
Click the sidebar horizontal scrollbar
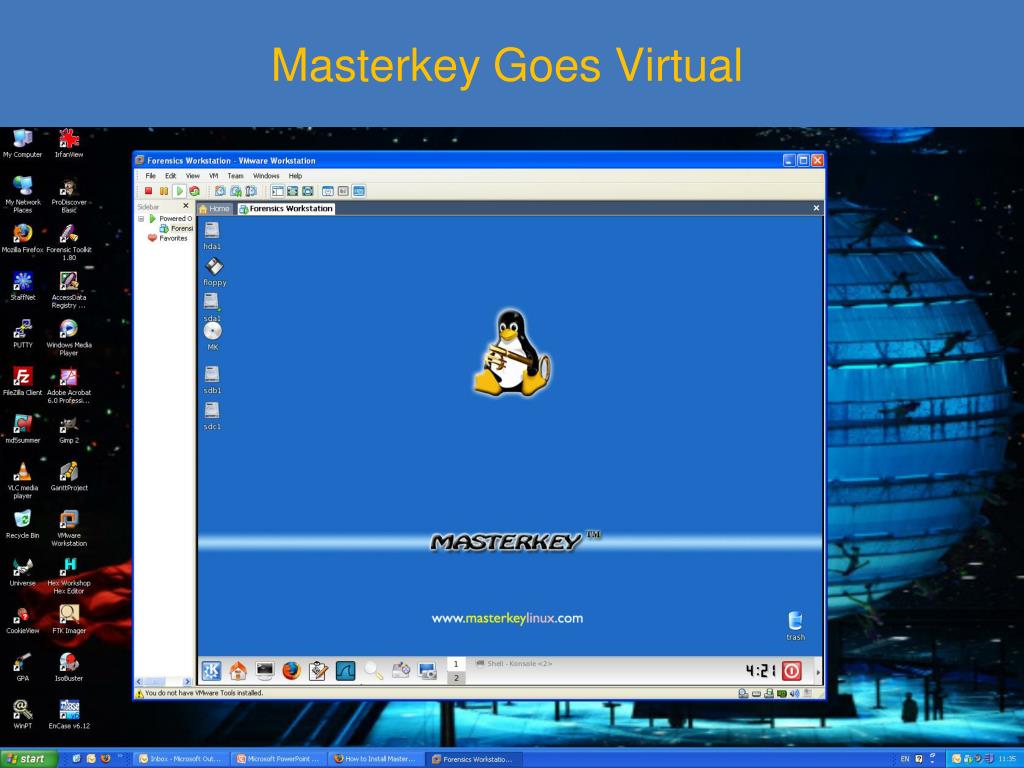163,681
